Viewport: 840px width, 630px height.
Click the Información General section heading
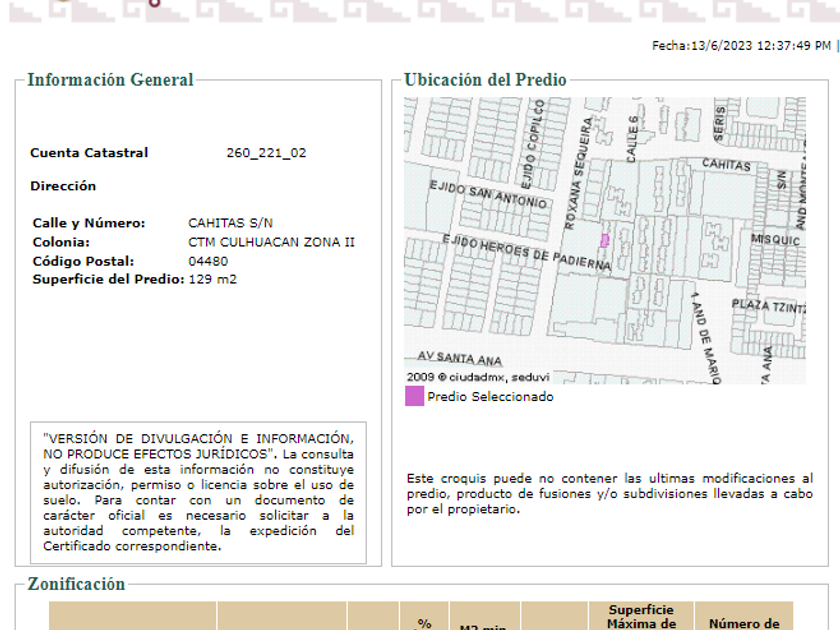pyautogui.click(x=110, y=80)
